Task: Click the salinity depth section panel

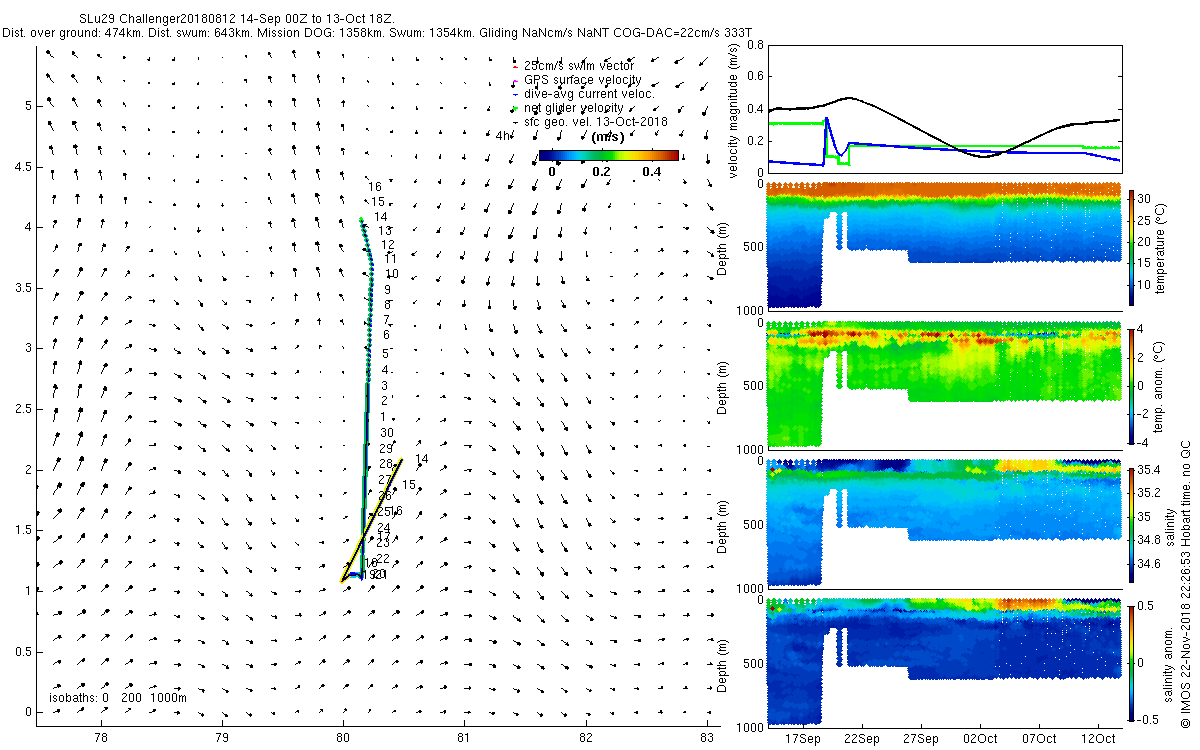Action: click(942, 524)
